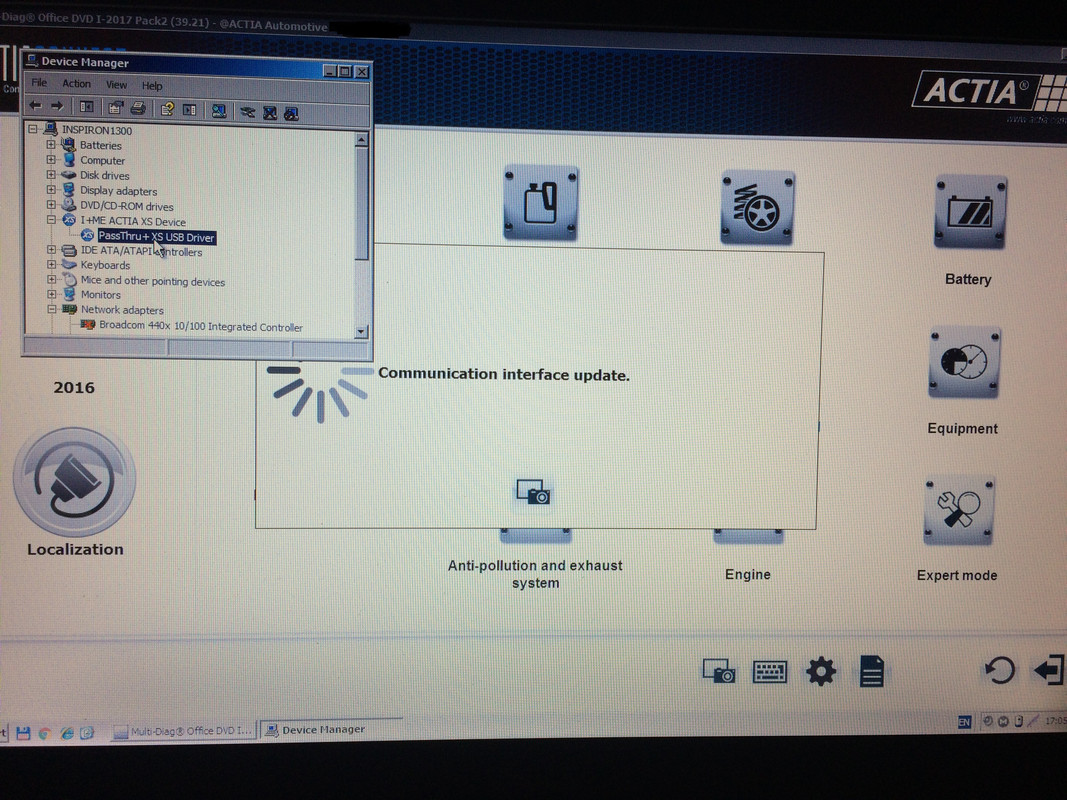Open the Battery diagnostic icon
Viewport: 1067px width, 800px height.
click(970, 212)
